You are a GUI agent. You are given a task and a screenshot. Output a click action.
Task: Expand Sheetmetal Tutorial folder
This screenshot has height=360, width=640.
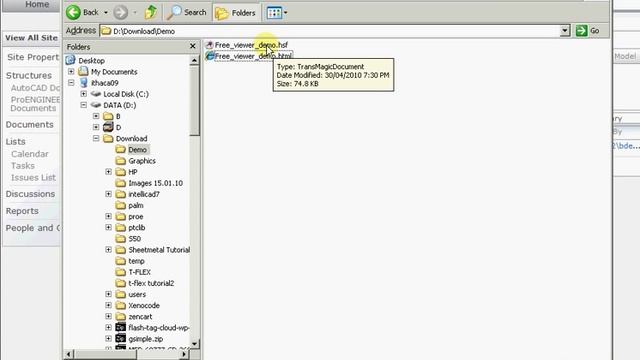pyautogui.click(x=109, y=250)
